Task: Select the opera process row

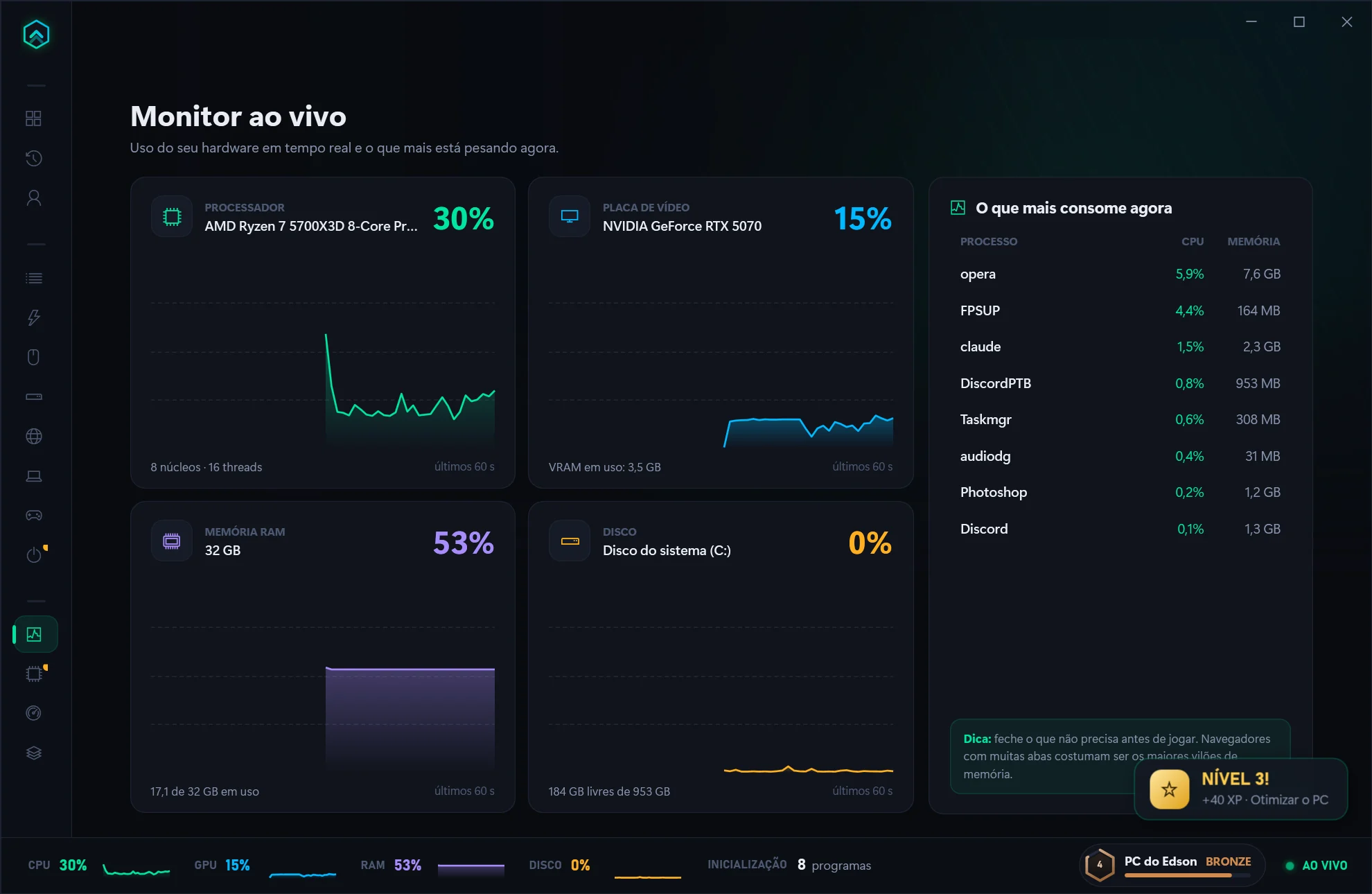Action: (x=1120, y=274)
